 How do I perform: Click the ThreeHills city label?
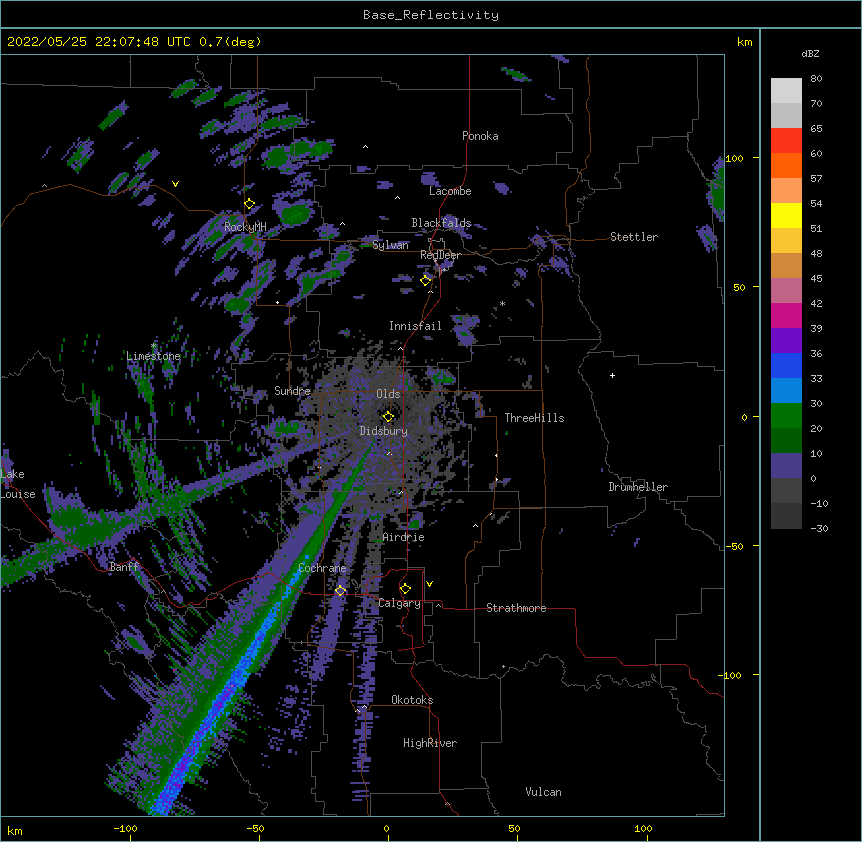pyautogui.click(x=534, y=418)
